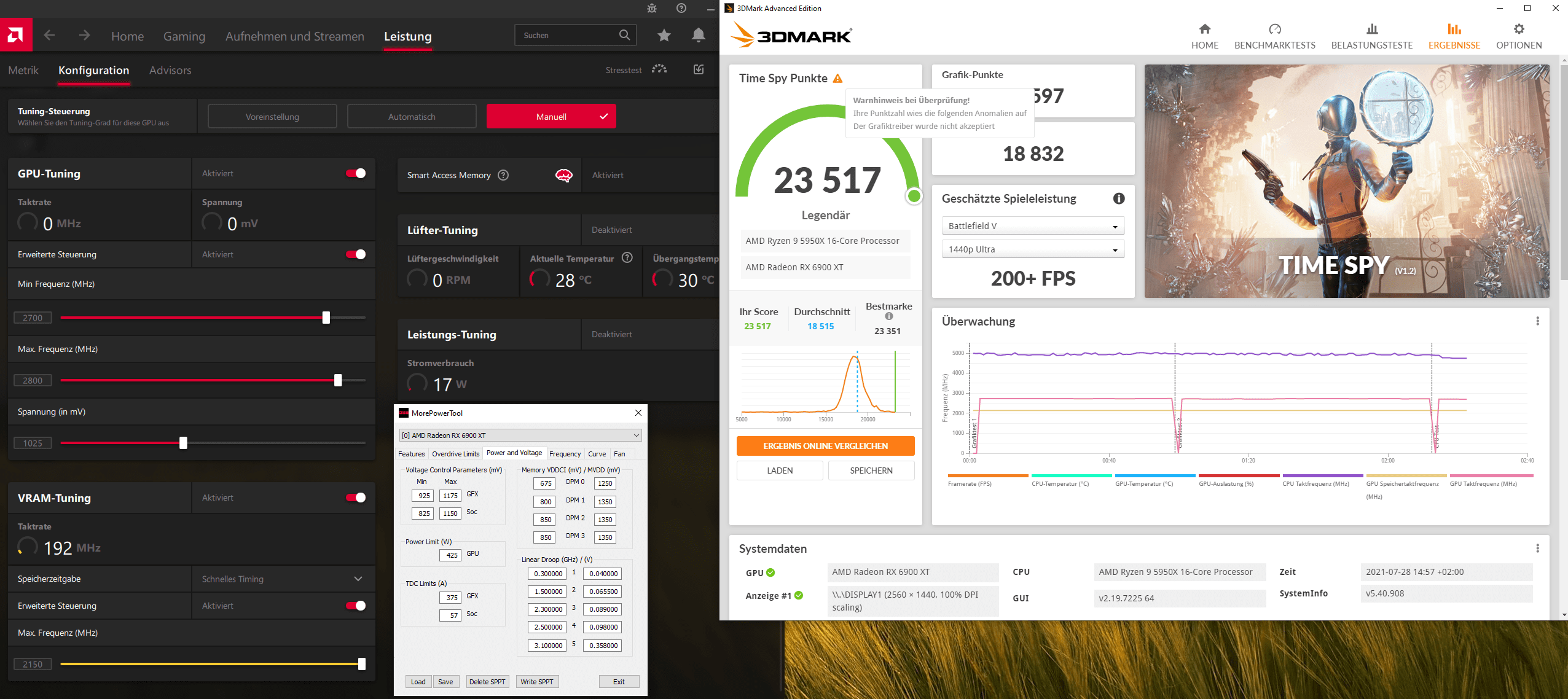Open the 3DMark Optionen gear icon
1568x699 pixels.
1518,29
